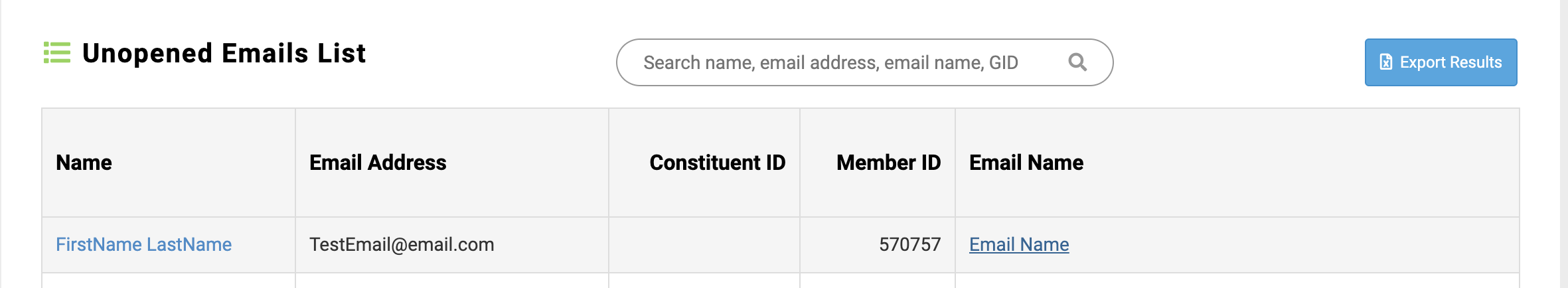
Task: Click the second row's empty Email Address cell
Action: 451,281
